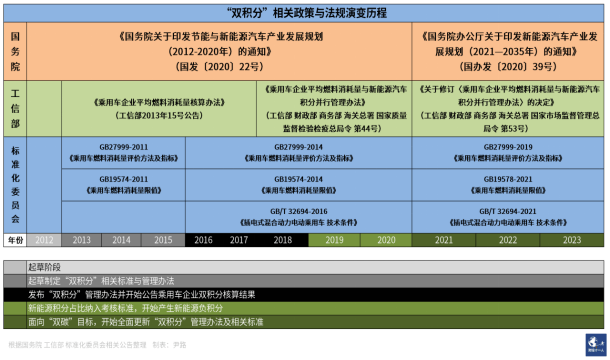
Task: Click the source note 制表：尹路
Action: [x=169, y=345]
